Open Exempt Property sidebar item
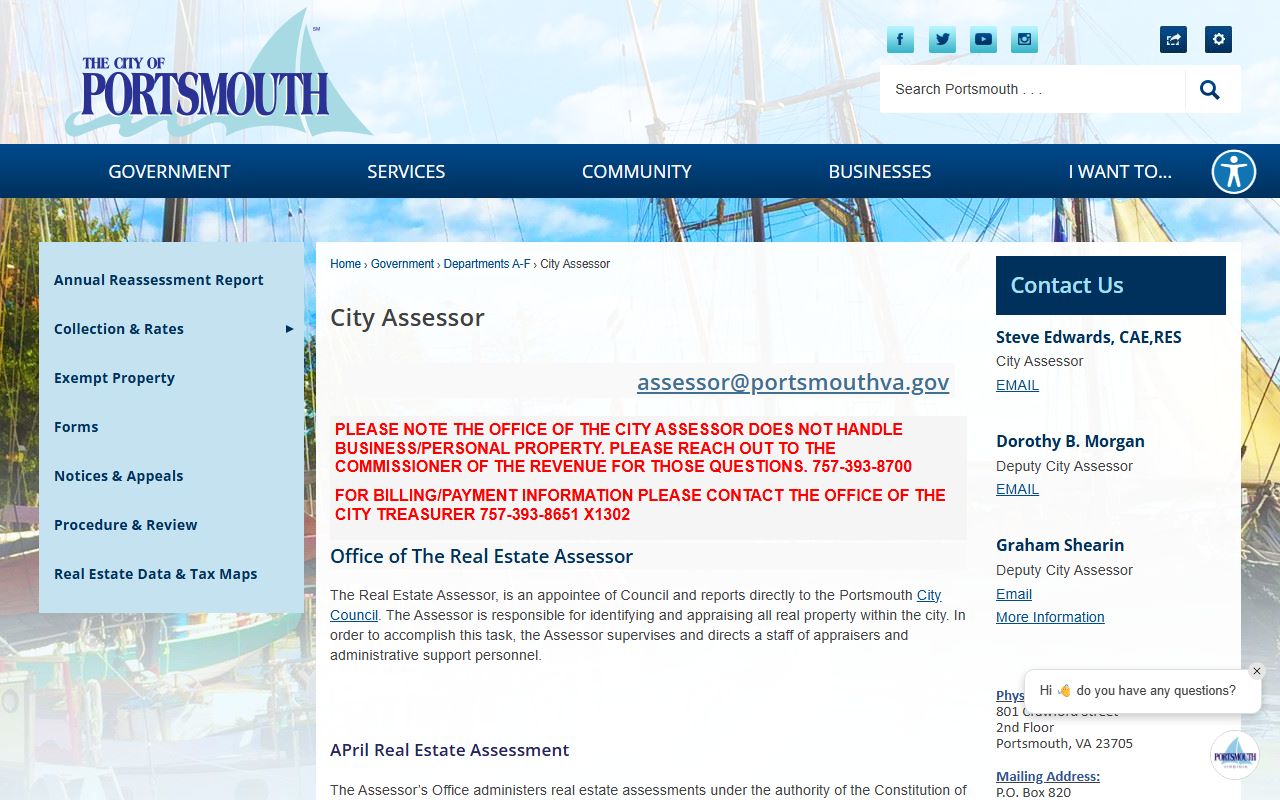This screenshot has height=800, width=1280. (114, 378)
